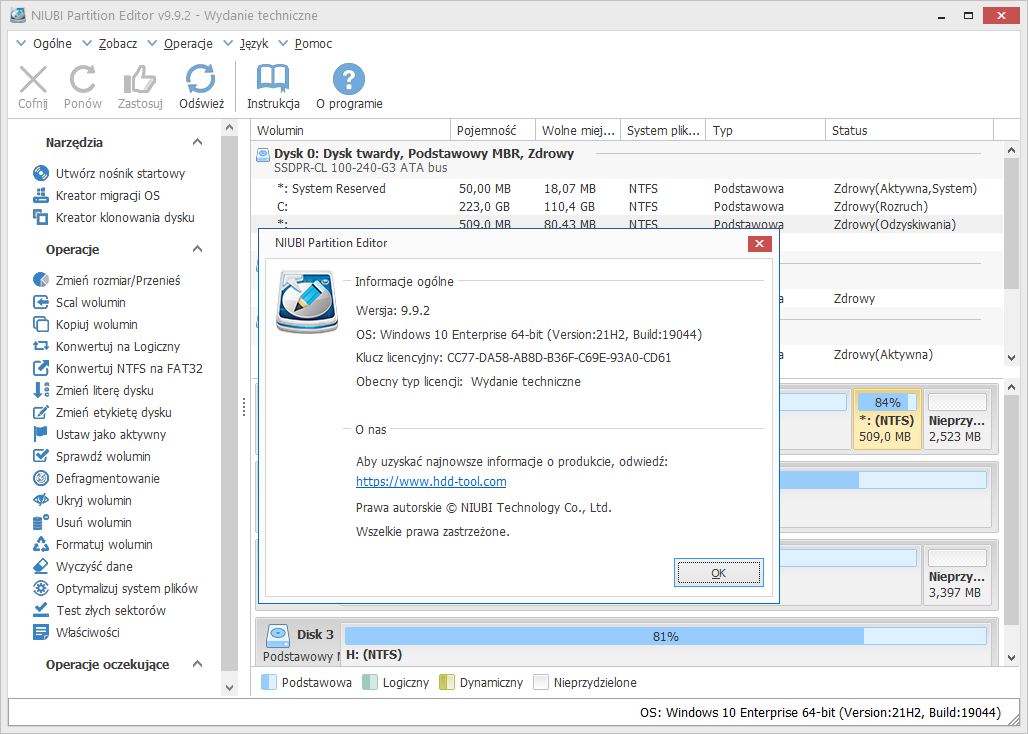The height and width of the screenshot is (734, 1028).
Task: Click the Zdrowy(Rozruch) status cell
Action: 880,206
